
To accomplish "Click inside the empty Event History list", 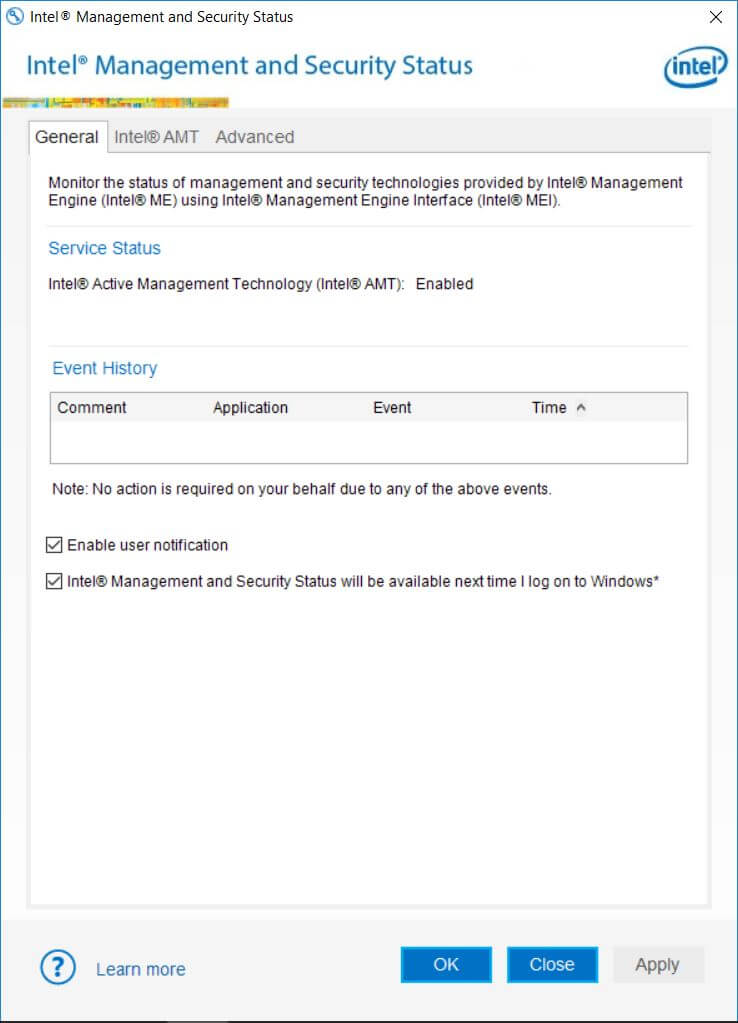I will coord(368,441).
